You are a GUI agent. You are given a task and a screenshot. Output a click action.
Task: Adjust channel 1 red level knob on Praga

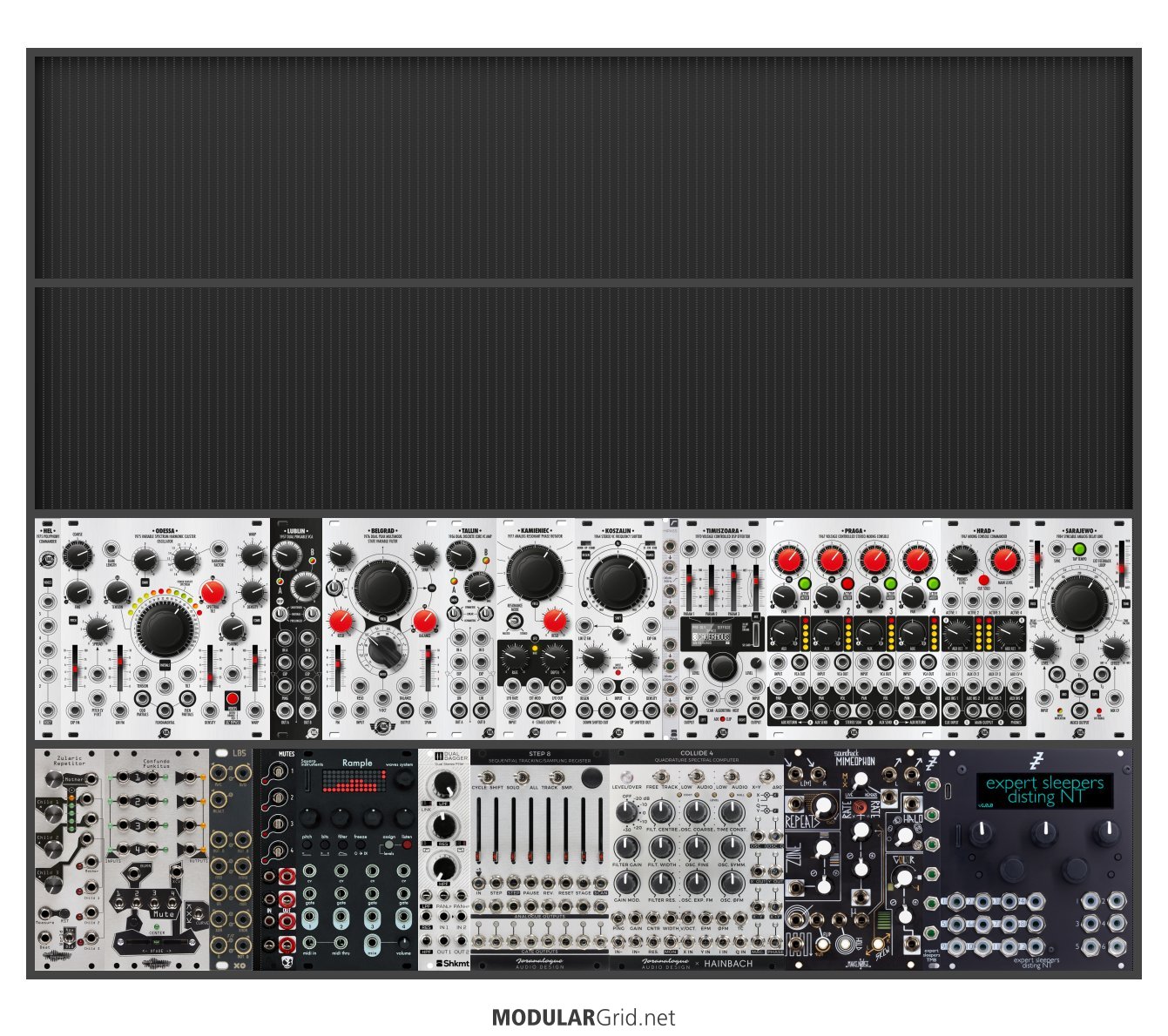[788, 560]
